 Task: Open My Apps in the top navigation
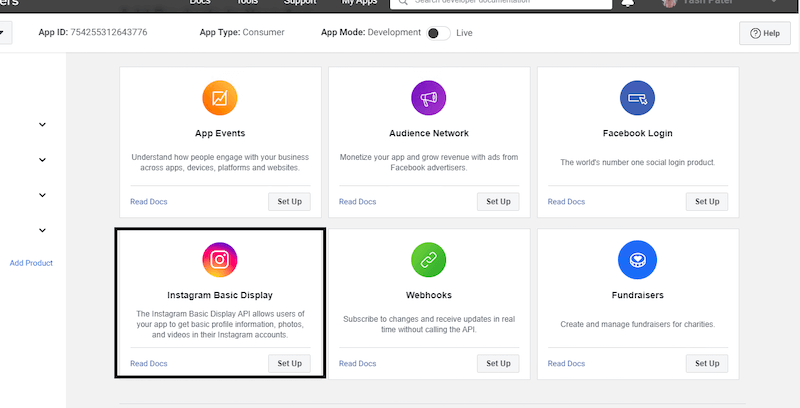(359, 2)
